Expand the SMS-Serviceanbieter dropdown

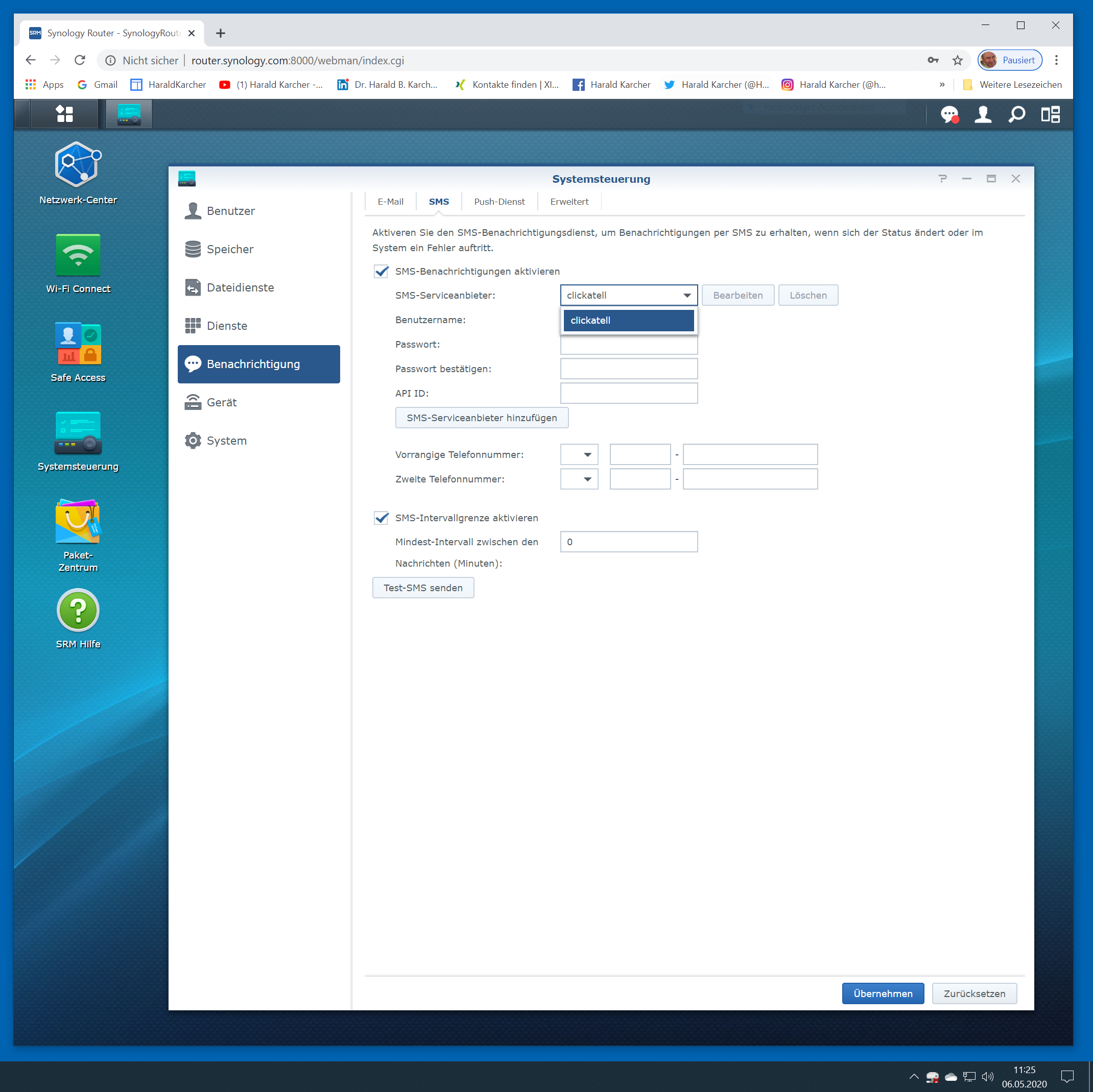687,295
